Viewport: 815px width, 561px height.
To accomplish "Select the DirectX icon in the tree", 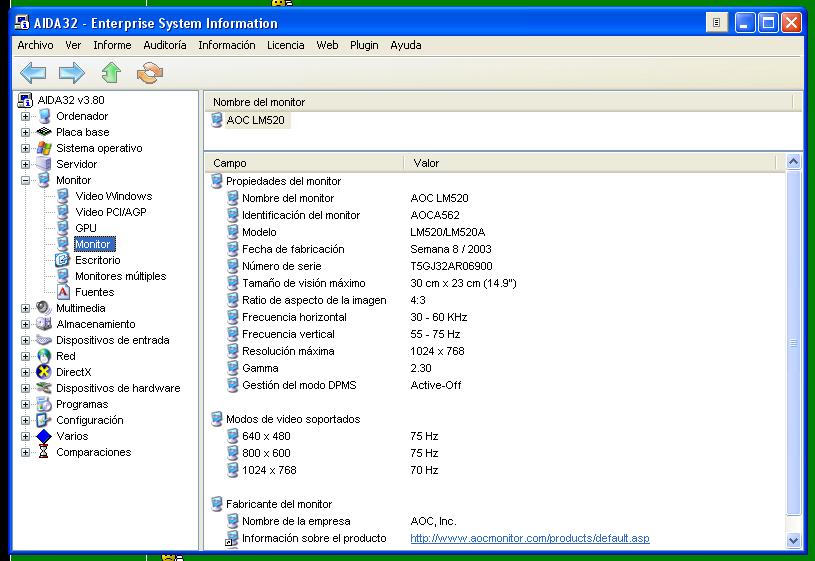I will (44, 372).
